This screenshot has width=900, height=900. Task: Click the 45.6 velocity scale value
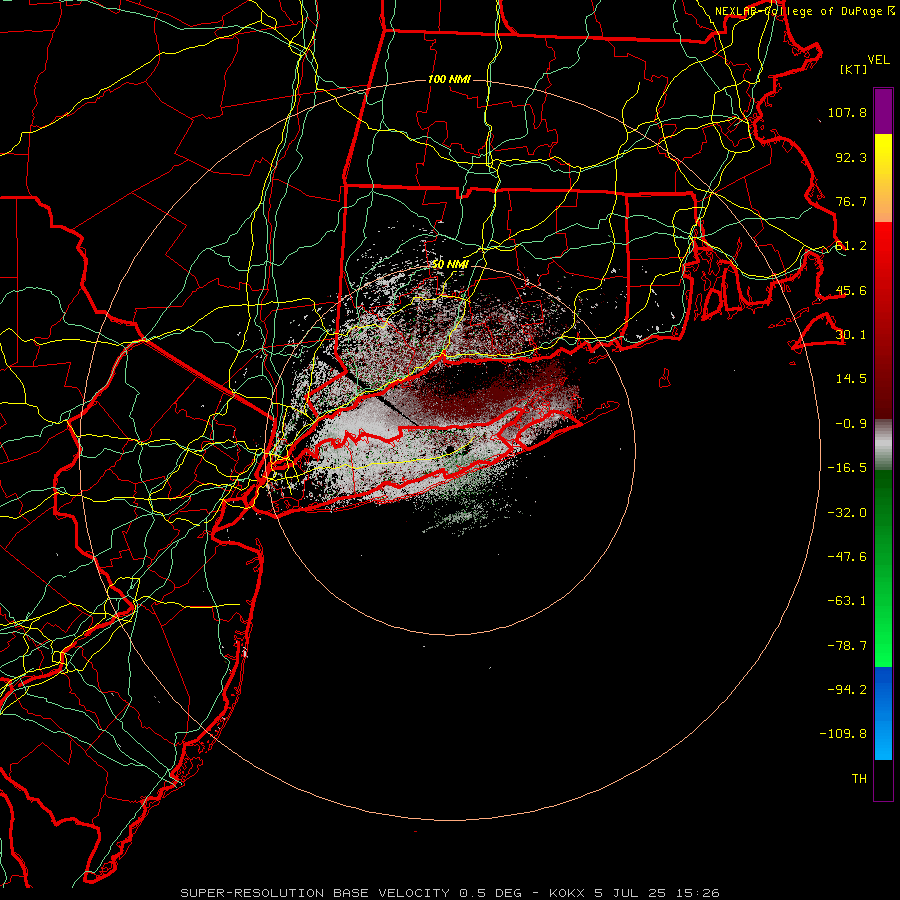click(851, 290)
